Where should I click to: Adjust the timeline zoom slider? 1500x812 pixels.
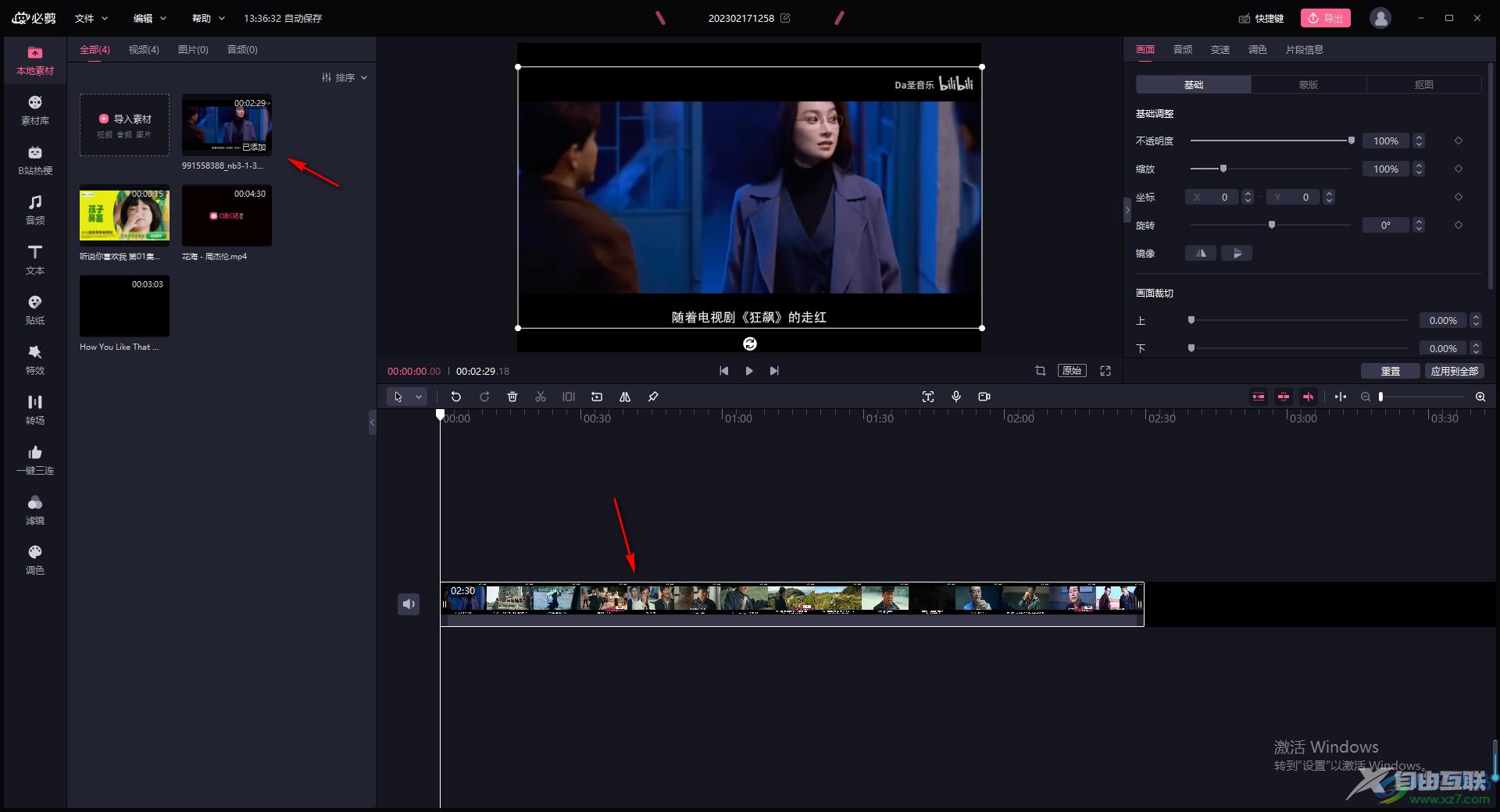tap(1422, 397)
